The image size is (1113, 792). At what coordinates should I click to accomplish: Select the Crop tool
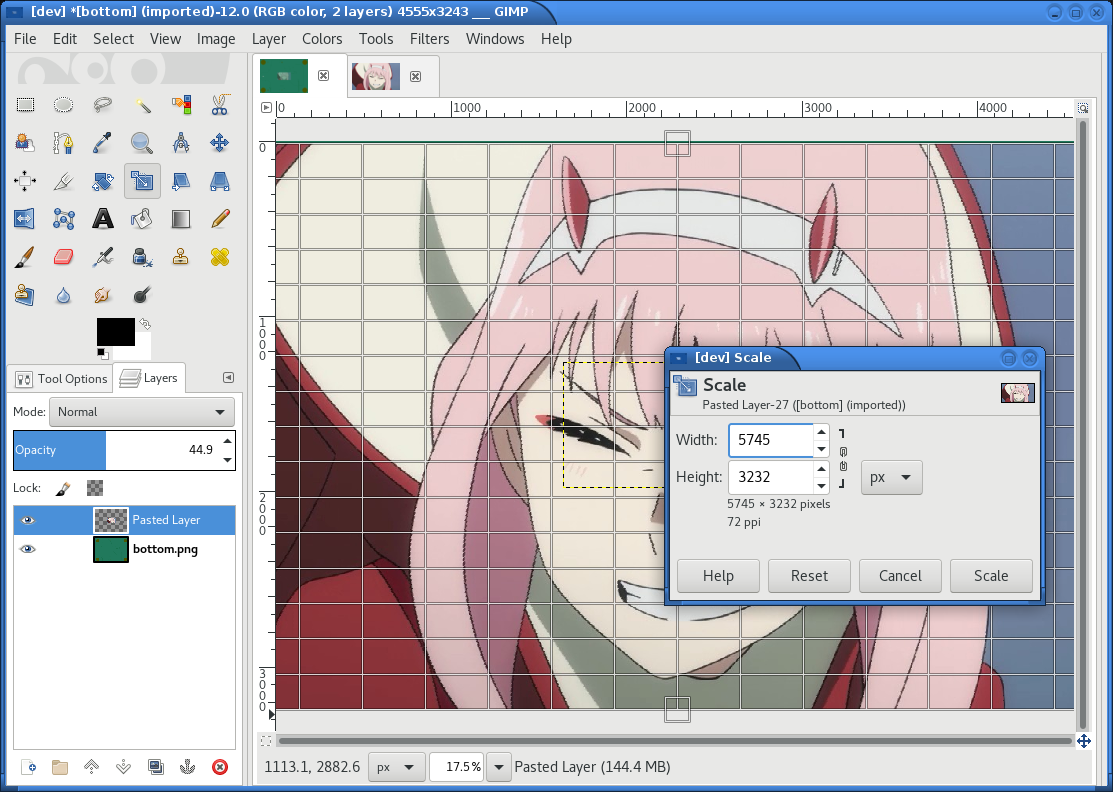click(64, 181)
